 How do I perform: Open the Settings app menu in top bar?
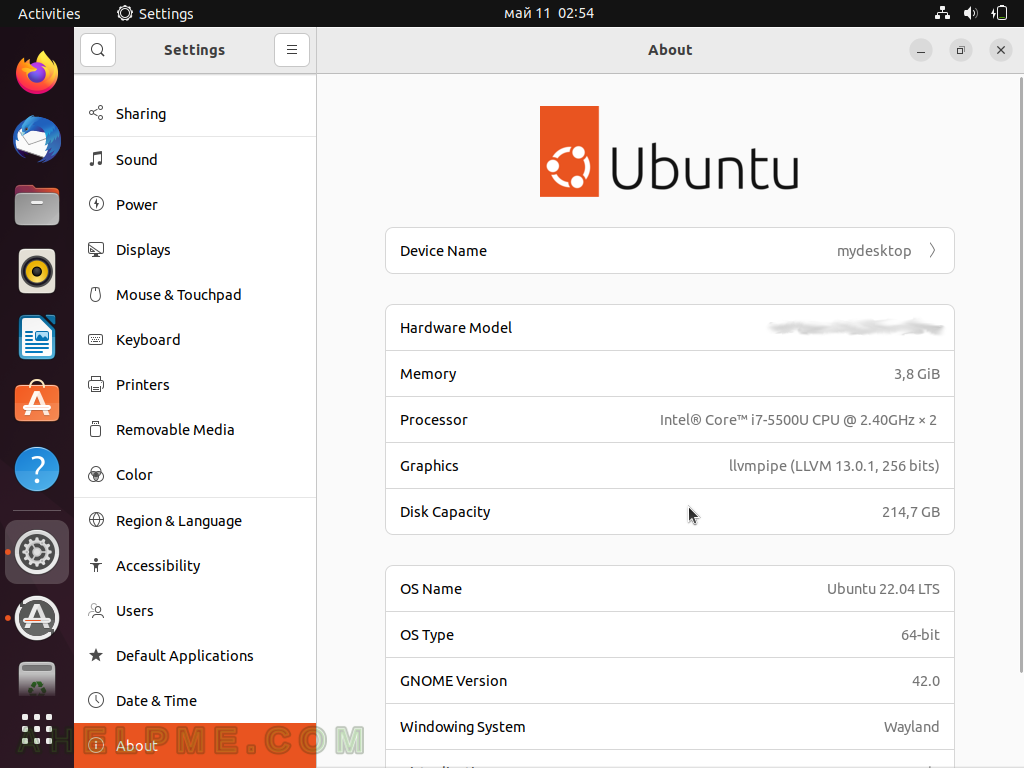pyautogui.click(x=155, y=13)
